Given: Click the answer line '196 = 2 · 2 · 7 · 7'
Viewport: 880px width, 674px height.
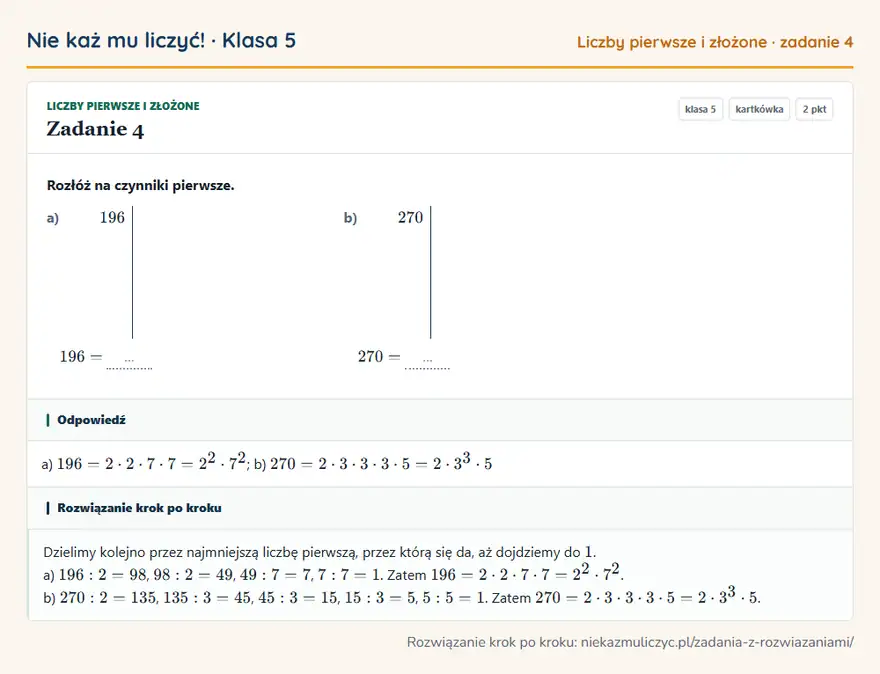Looking at the screenshot, I should point(117,464).
